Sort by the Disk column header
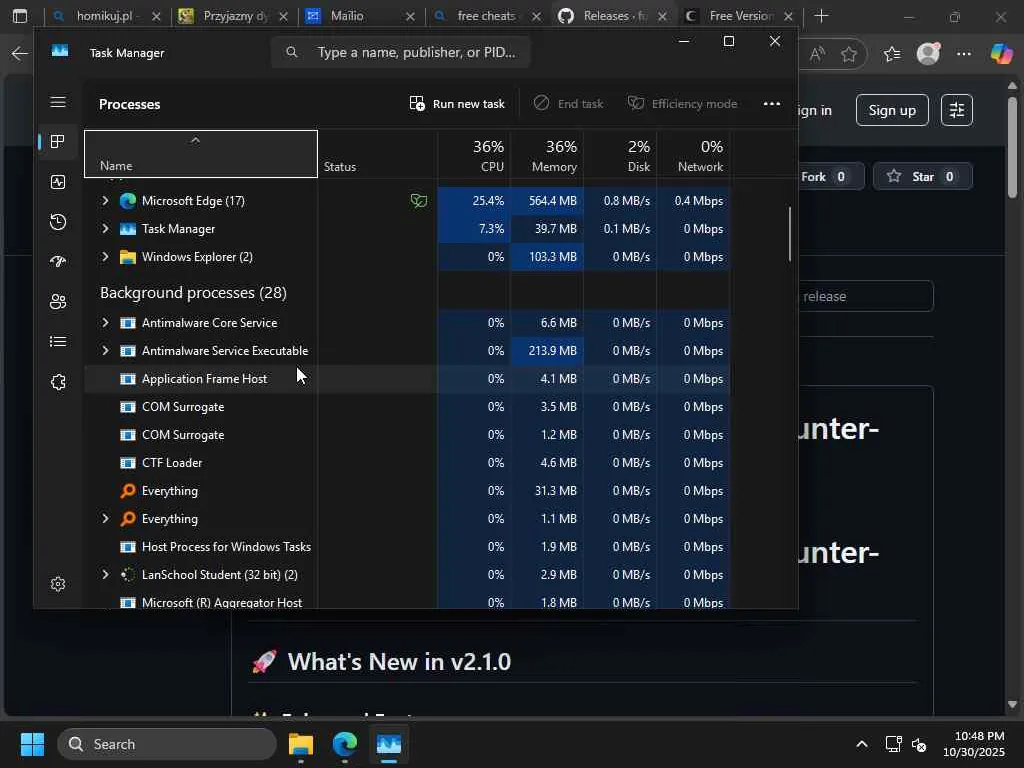The height and width of the screenshot is (768, 1024). 620,154
